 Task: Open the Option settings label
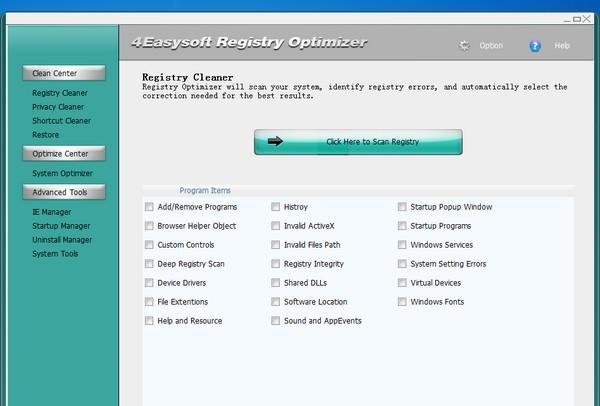pos(491,46)
